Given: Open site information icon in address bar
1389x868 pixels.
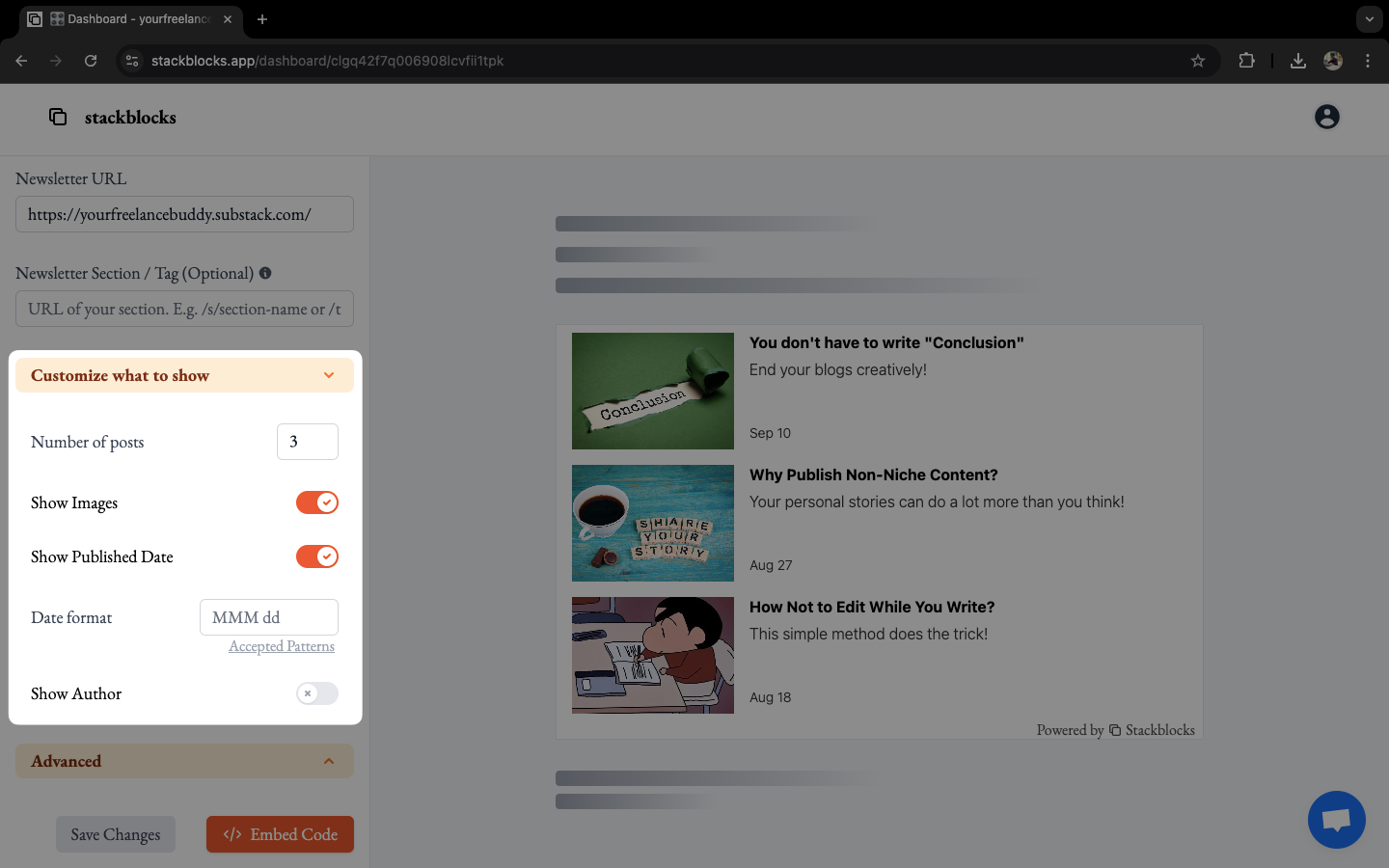Looking at the screenshot, I should [132, 61].
